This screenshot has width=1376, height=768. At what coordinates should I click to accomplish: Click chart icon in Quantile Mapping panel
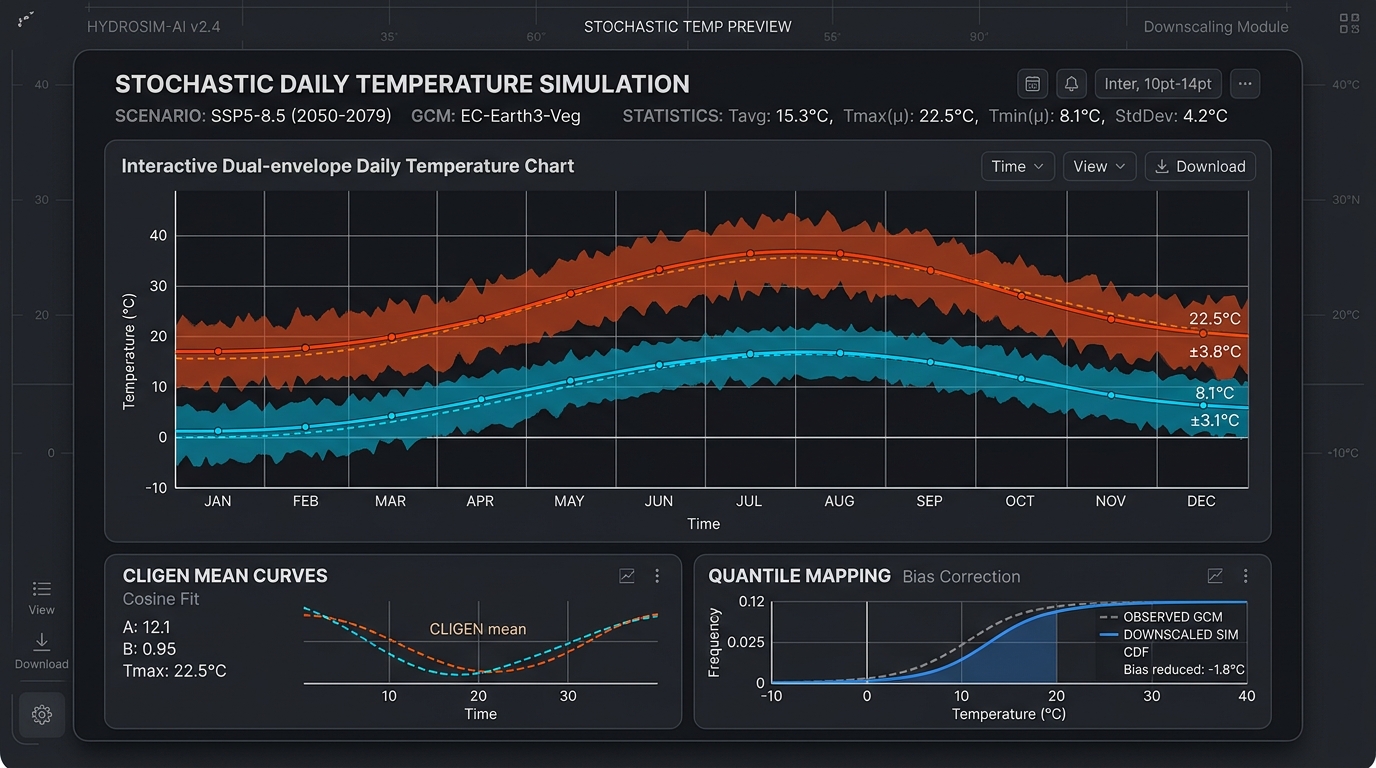coord(1215,576)
